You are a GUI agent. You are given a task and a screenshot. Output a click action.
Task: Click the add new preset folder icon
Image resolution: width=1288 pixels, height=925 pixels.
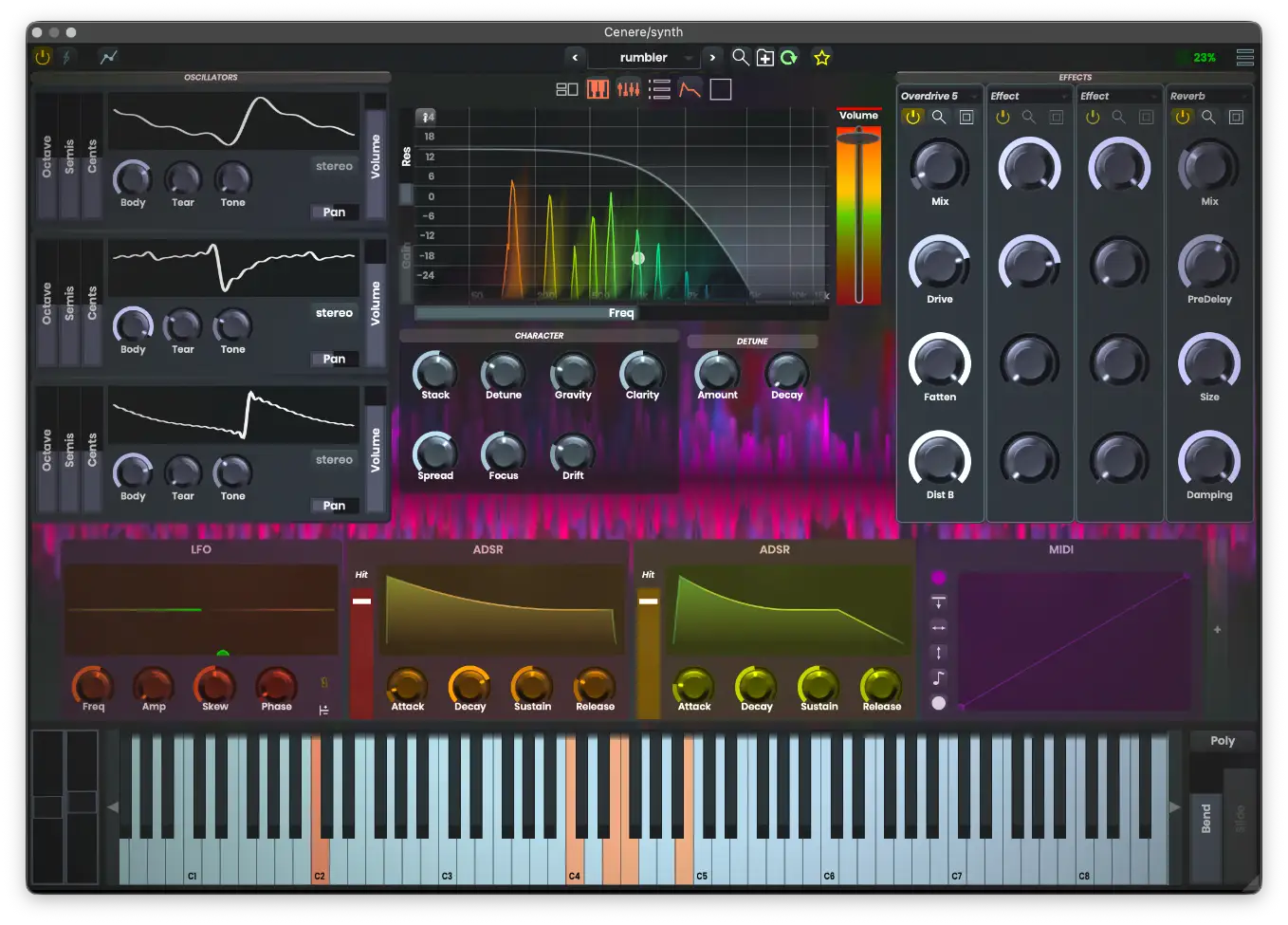point(765,58)
